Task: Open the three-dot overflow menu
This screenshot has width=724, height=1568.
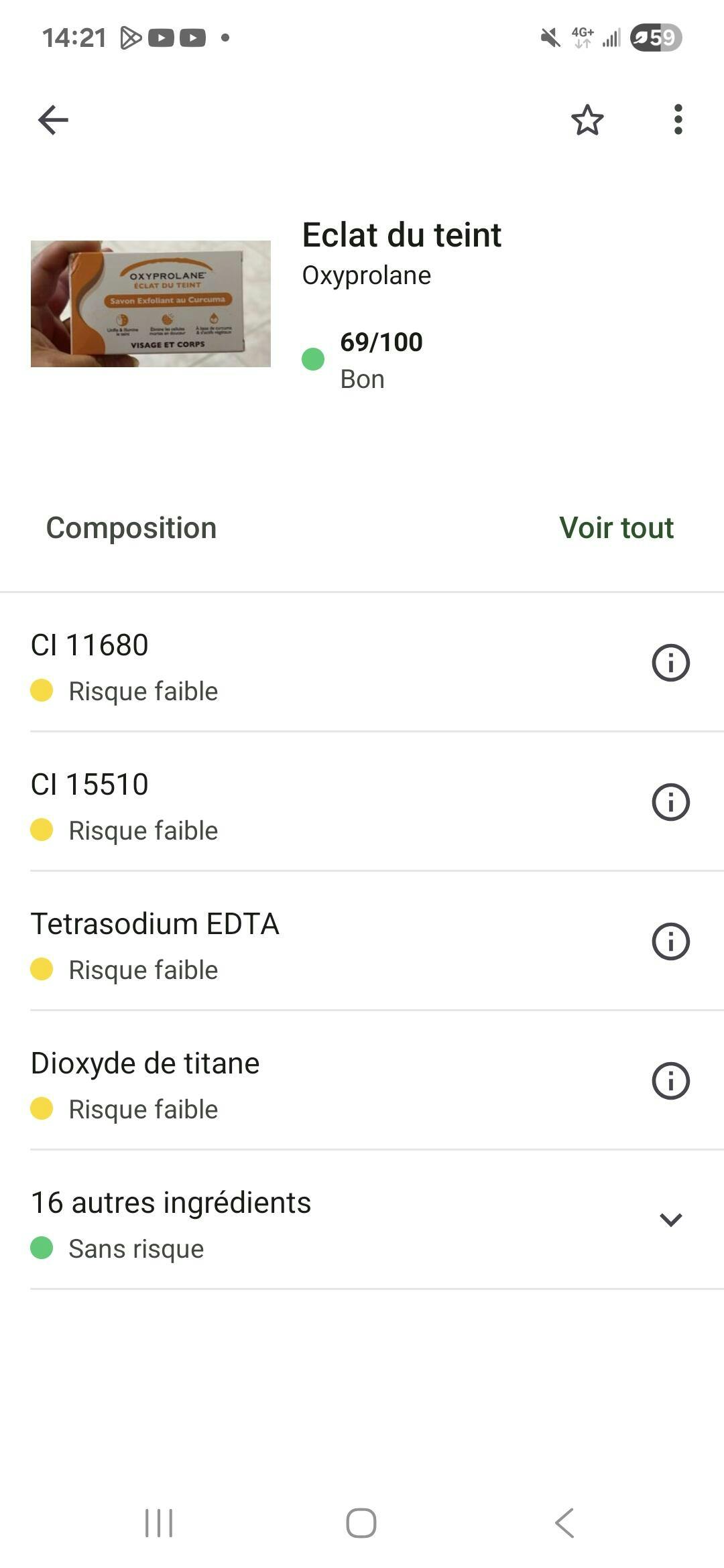Action: [678, 120]
